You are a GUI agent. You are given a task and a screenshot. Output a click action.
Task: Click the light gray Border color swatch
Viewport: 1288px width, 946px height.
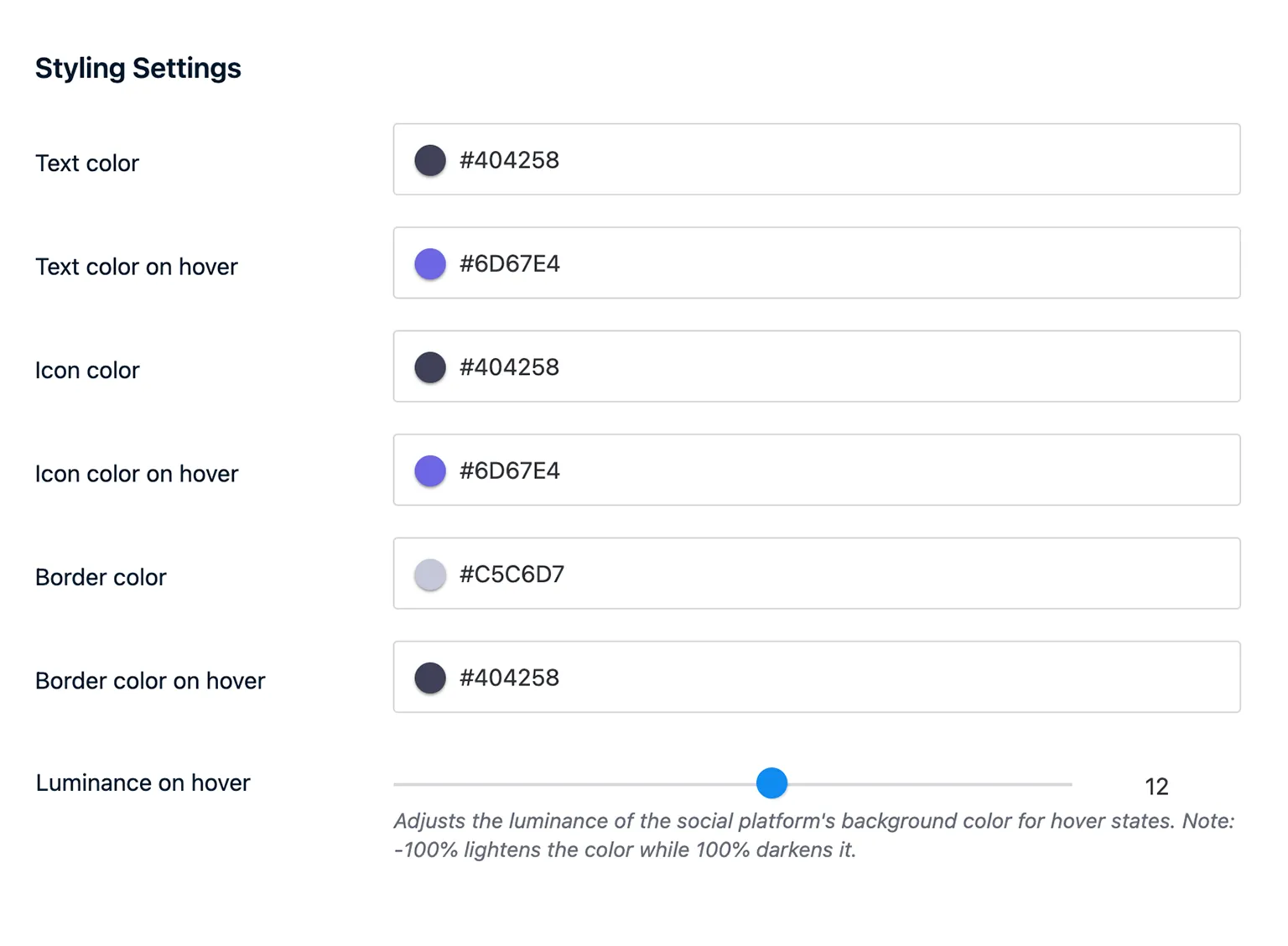[430, 574]
